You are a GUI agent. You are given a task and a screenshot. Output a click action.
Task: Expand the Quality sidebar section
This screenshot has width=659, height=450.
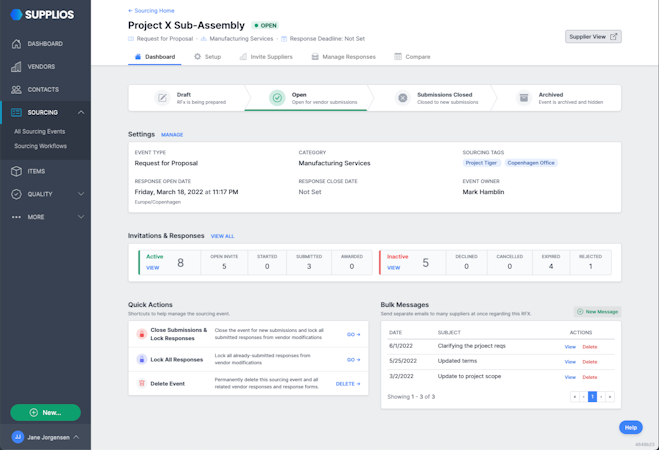[x=81, y=194]
